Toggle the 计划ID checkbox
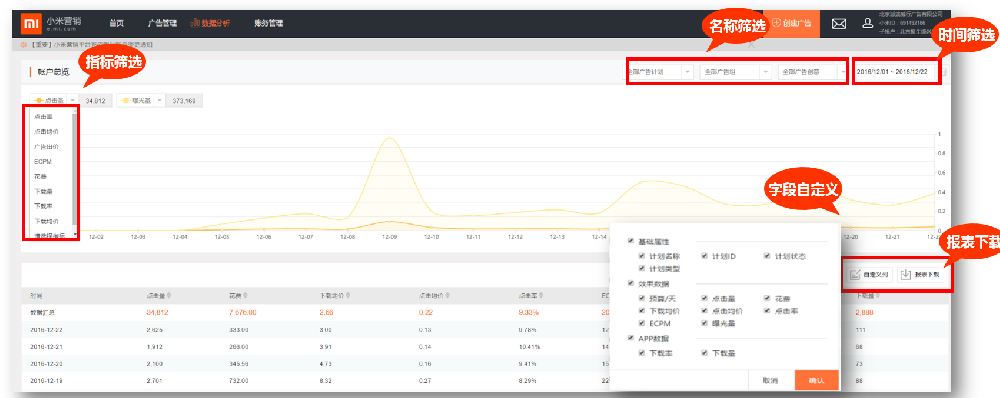 (x=704, y=256)
